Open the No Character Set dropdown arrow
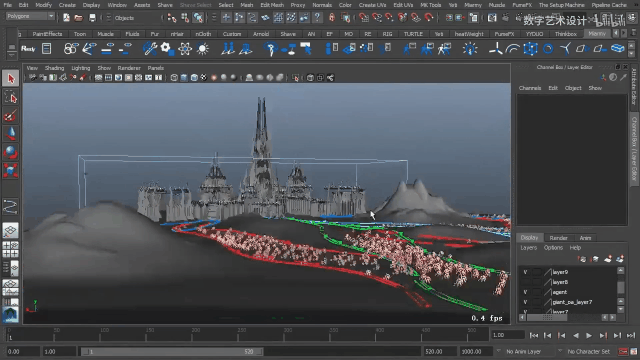The image size is (640, 360). [560, 351]
